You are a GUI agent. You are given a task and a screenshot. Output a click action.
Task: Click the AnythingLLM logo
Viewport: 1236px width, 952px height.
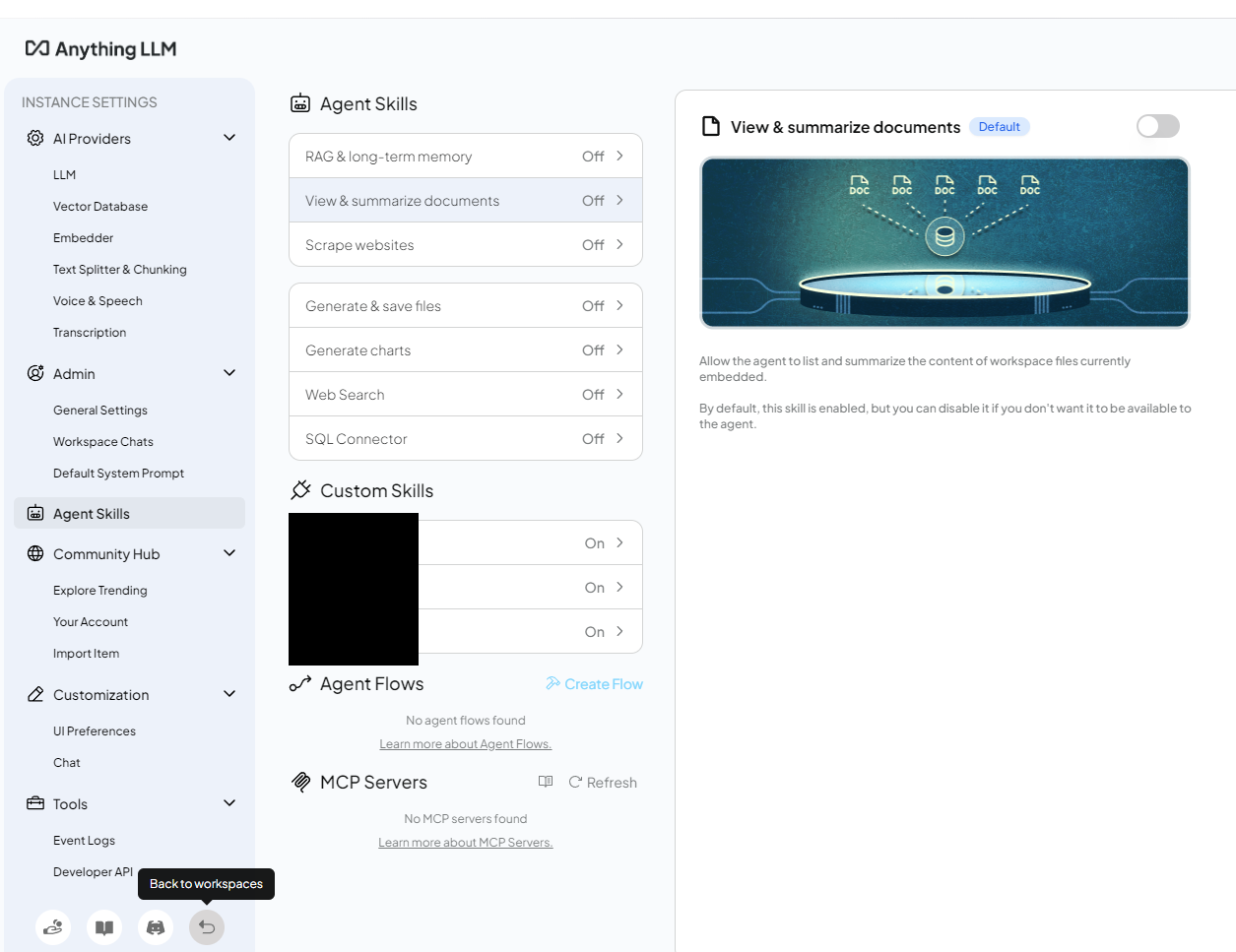(100, 49)
